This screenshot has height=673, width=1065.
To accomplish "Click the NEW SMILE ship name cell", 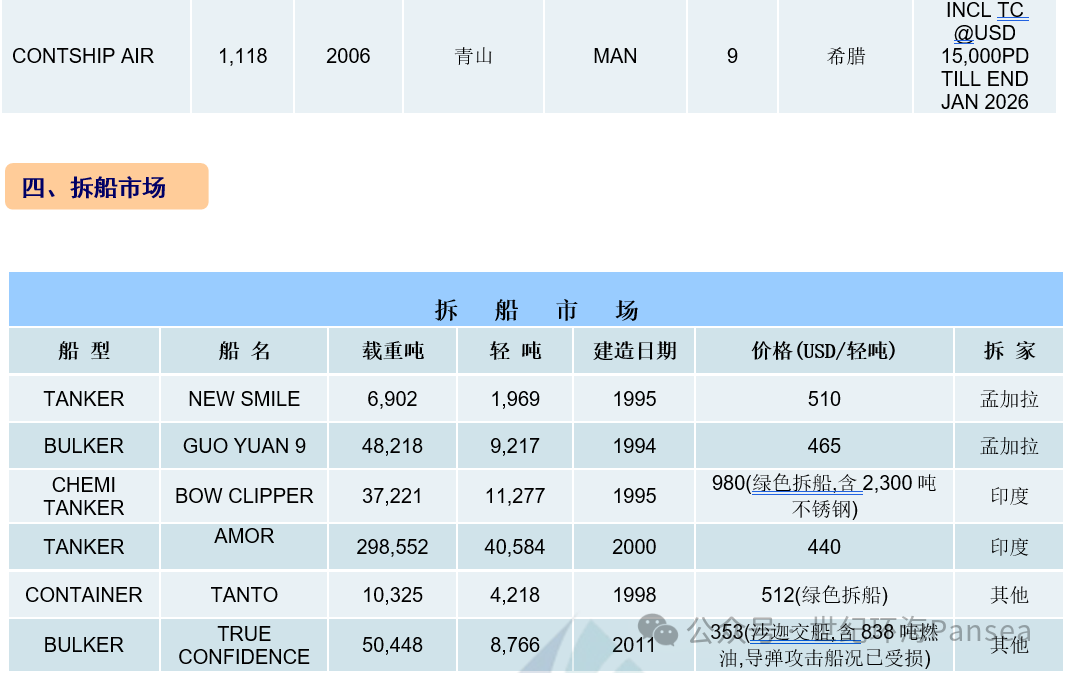I will coord(244,399).
